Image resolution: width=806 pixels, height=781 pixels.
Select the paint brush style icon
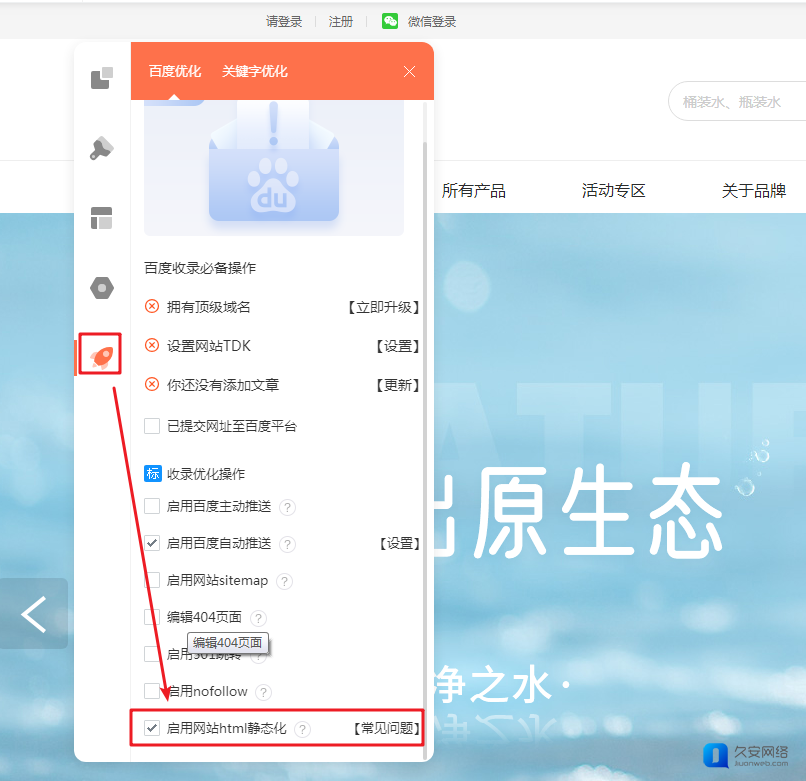pyautogui.click(x=102, y=149)
